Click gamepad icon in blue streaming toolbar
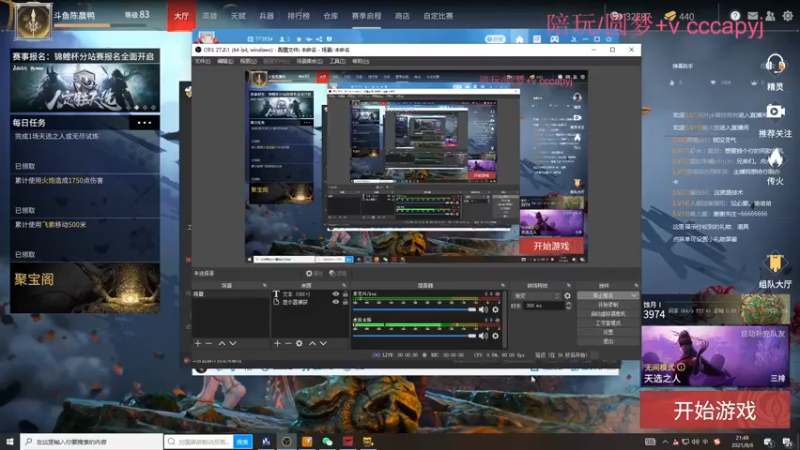This screenshot has width=800, height=450. click(x=555, y=39)
